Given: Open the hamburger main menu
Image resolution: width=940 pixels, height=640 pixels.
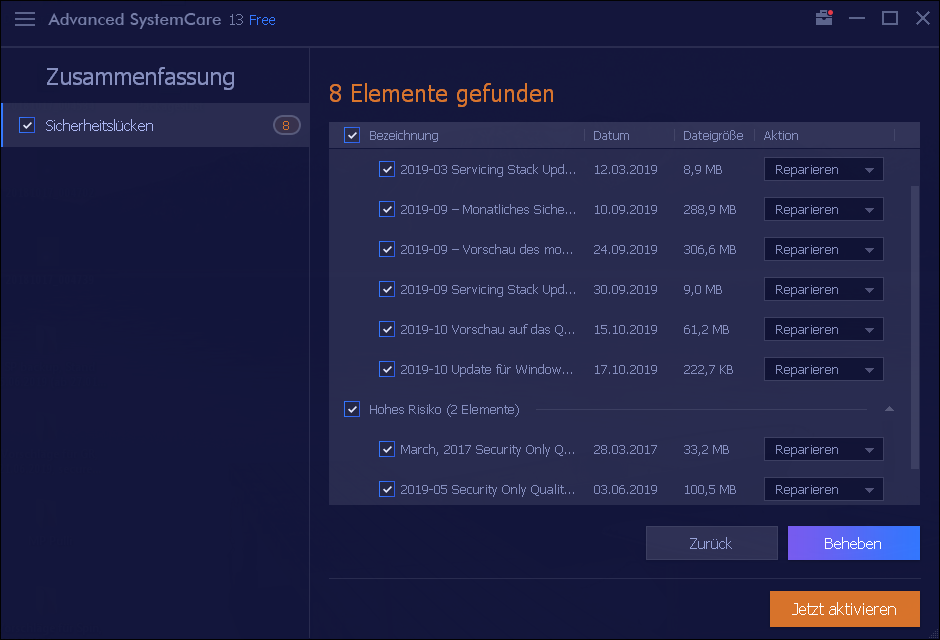Looking at the screenshot, I should click(x=25, y=19).
